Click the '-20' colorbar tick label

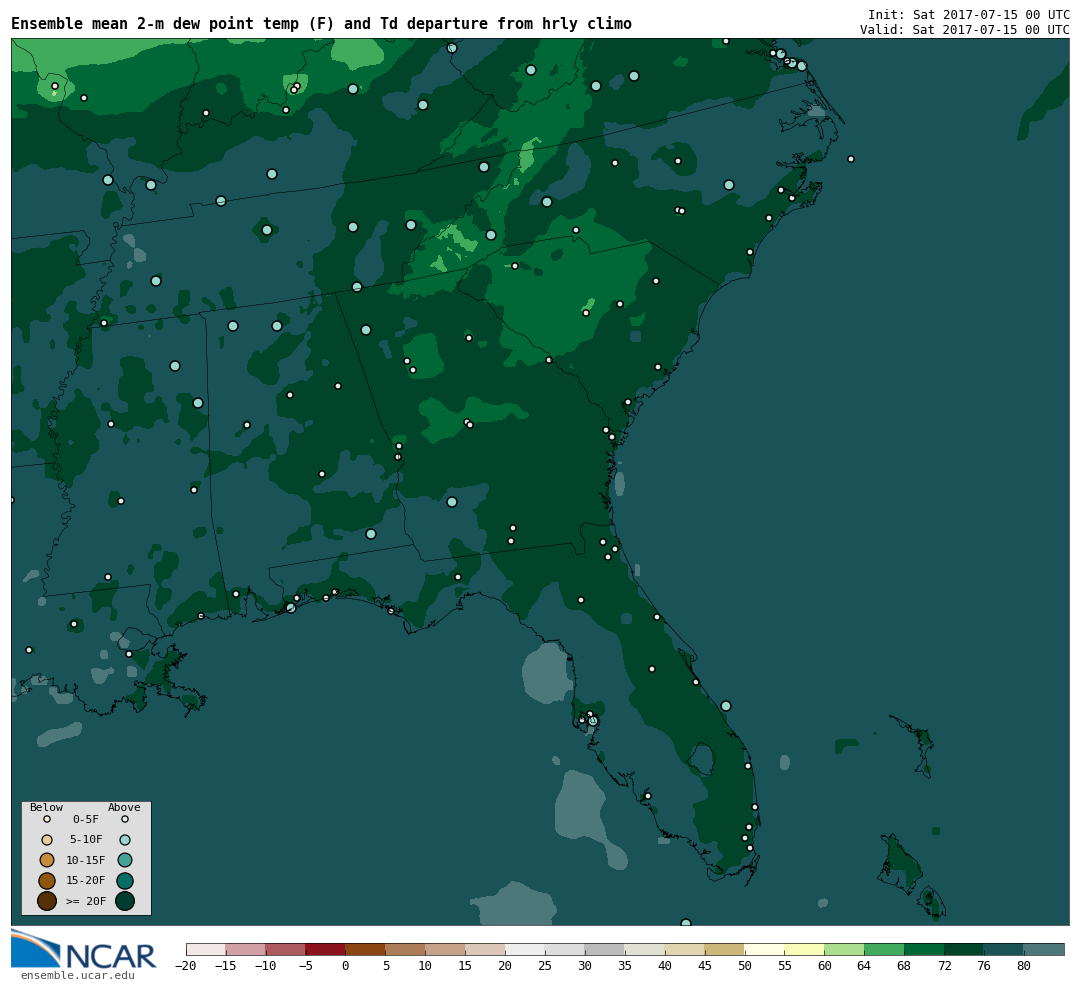(x=185, y=966)
